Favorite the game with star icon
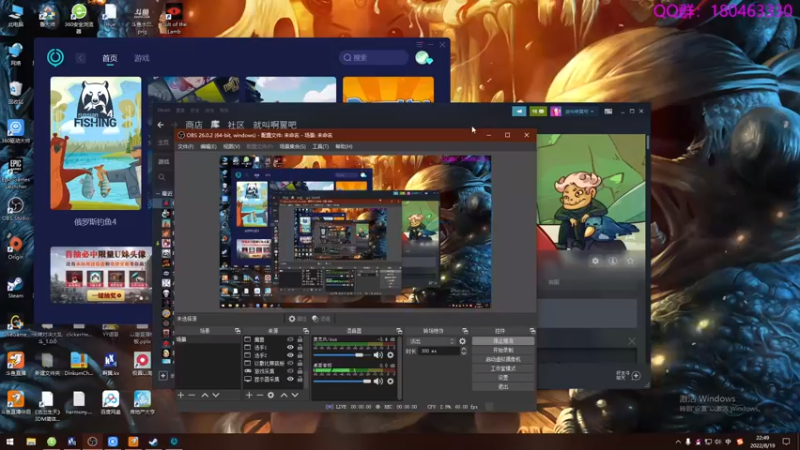This screenshot has width=800, height=450. 631,261
